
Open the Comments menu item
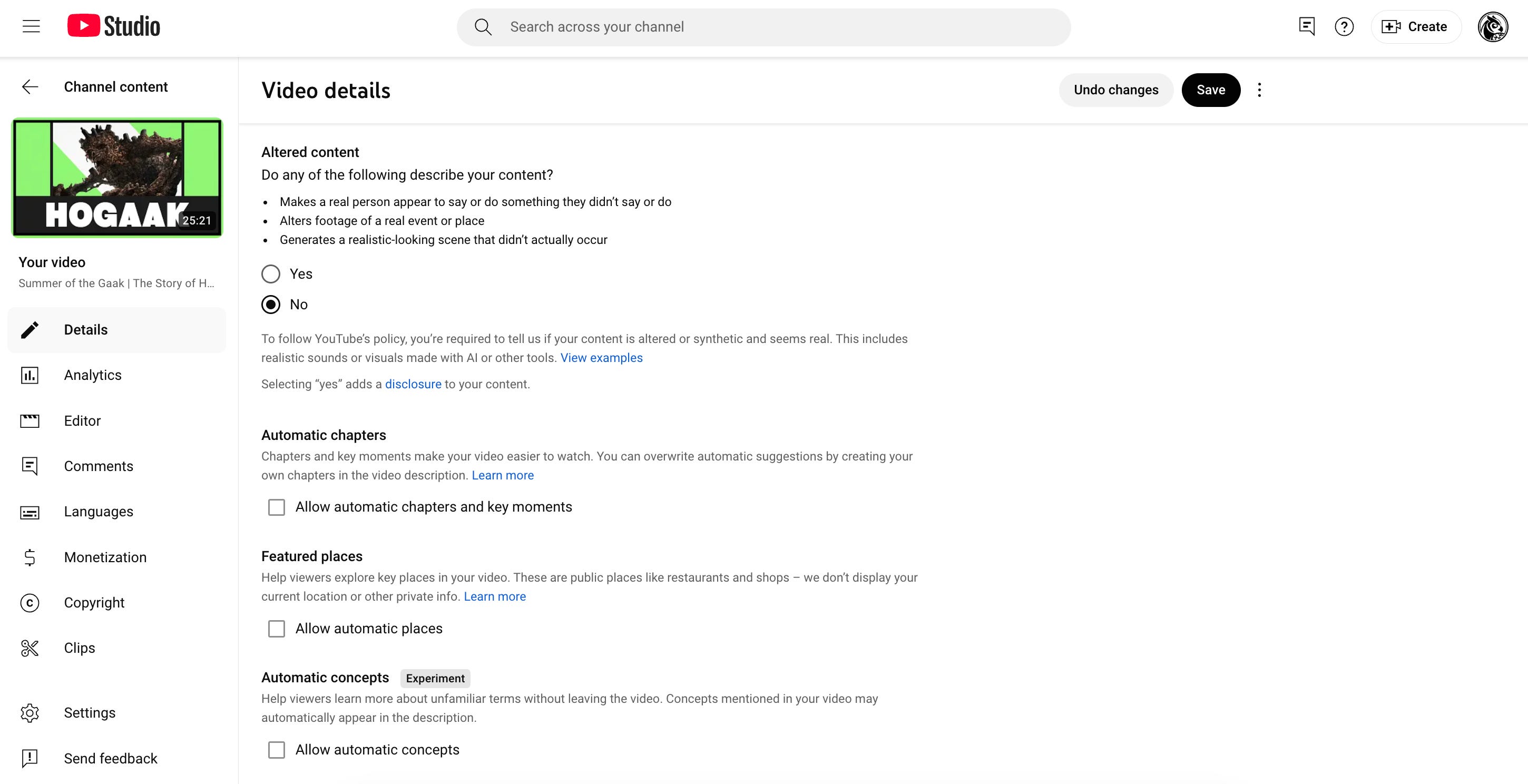click(x=117, y=466)
